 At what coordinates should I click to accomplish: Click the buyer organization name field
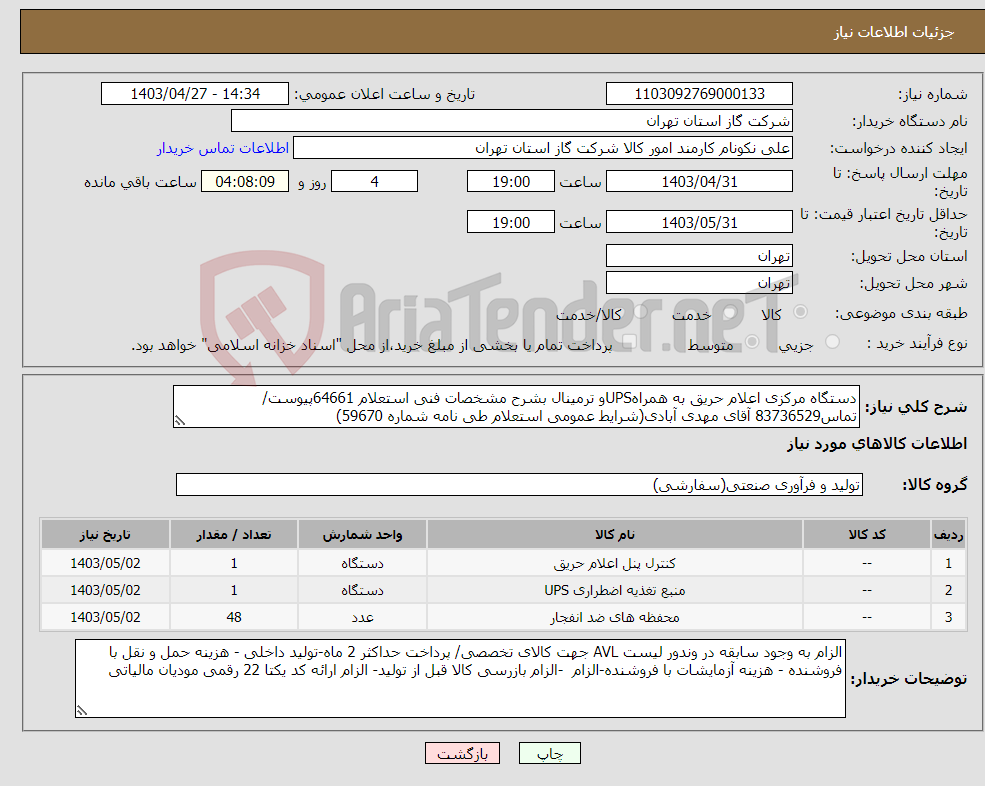(512, 121)
